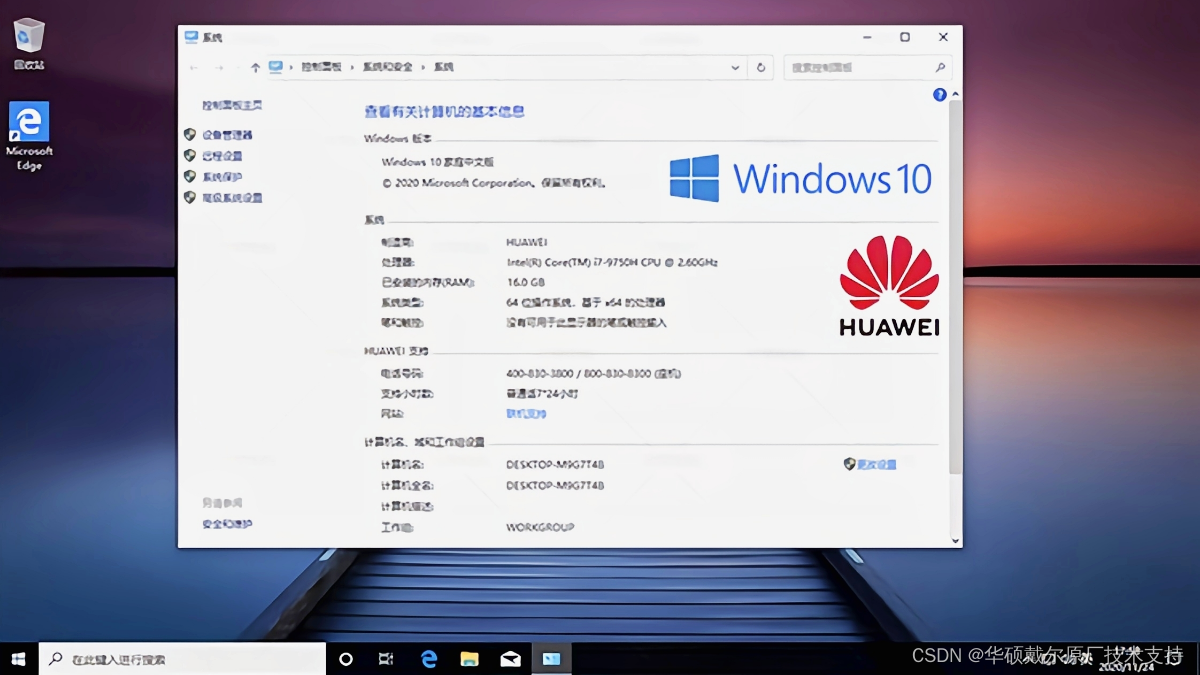The height and width of the screenshot is (675, 1200).
Task: Click the manufacturer value HUAWEI
Action: point(527,242)
